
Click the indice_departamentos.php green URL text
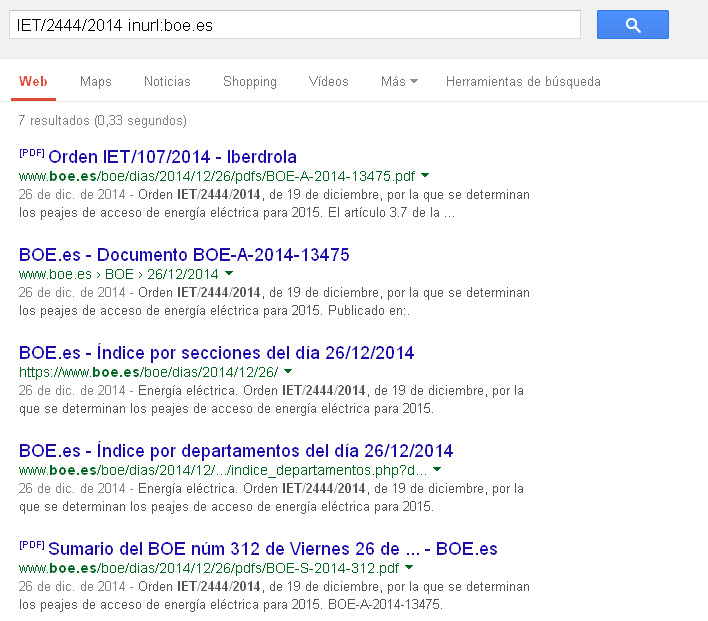pyautogui.click(x=223, y=470)
